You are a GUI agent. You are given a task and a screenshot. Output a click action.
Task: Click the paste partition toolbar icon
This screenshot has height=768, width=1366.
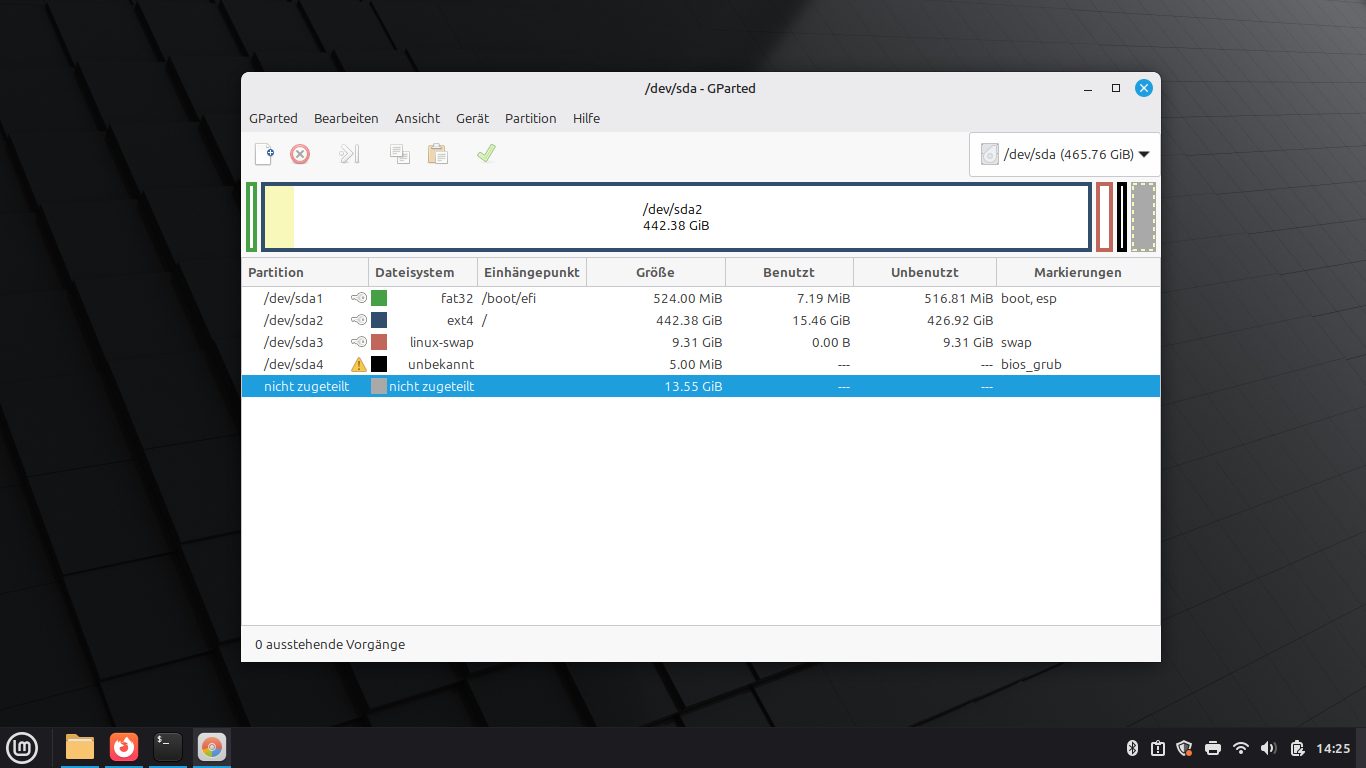click(x=438, y=154)
